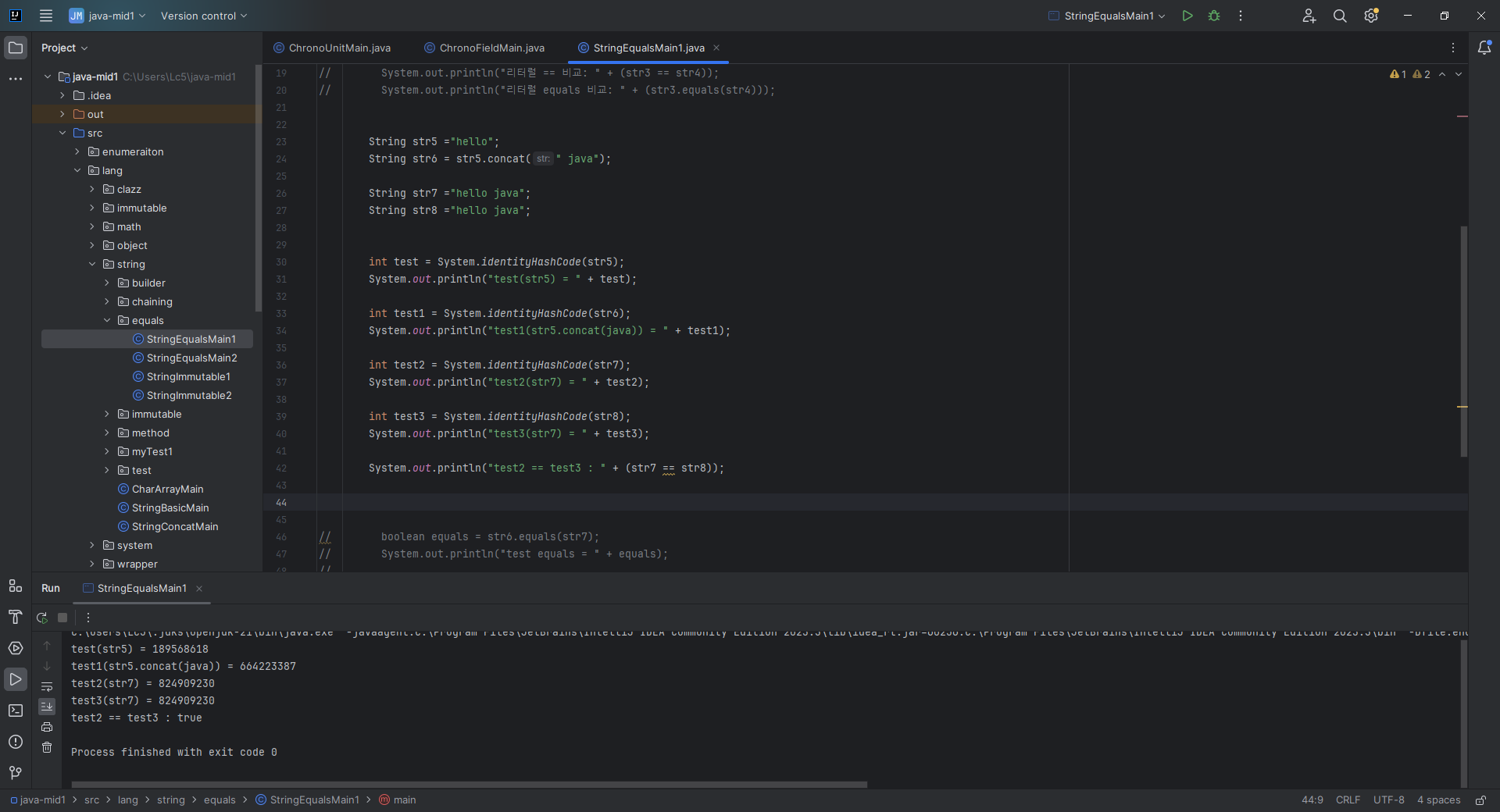Change file encoding UTF-8

(1388, 800)
